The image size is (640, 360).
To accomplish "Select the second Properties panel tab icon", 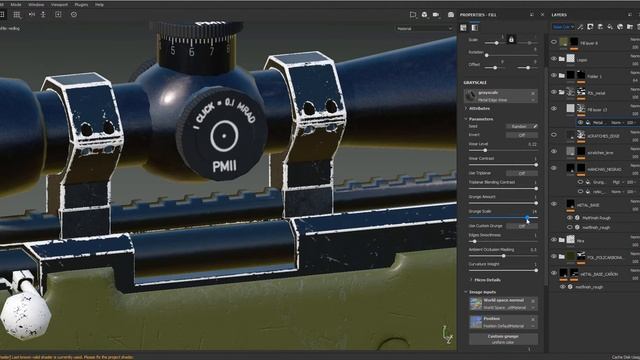I will pyautogui.click(x=475, y=28).
